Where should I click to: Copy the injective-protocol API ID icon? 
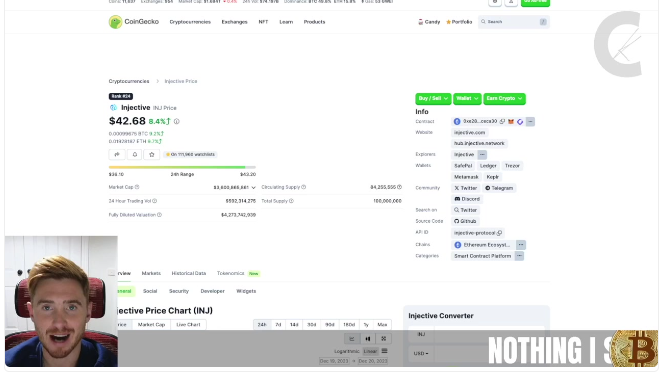[x=499, y=233]
